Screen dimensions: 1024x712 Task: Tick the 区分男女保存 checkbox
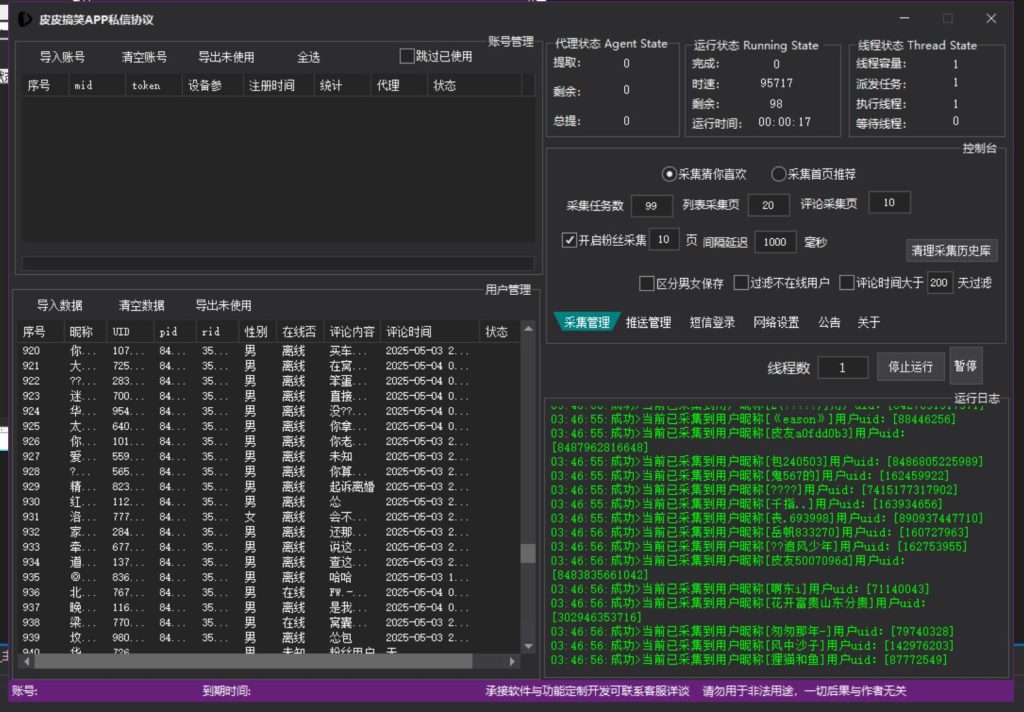pos(646,283)
